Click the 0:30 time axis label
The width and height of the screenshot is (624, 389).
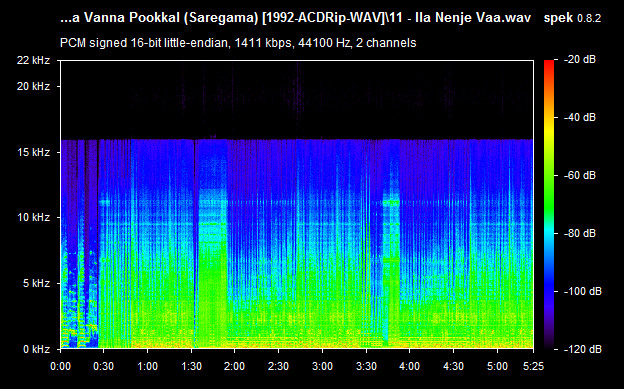point(103,366)
